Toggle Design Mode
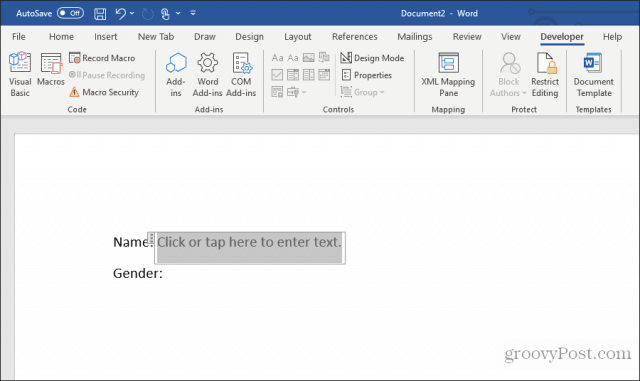Image resolution: width=640 pixels, height=381 pixels. 372,58
